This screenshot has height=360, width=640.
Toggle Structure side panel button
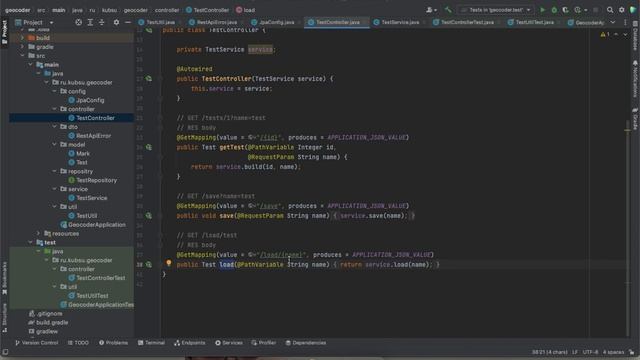tap(4, 317)
